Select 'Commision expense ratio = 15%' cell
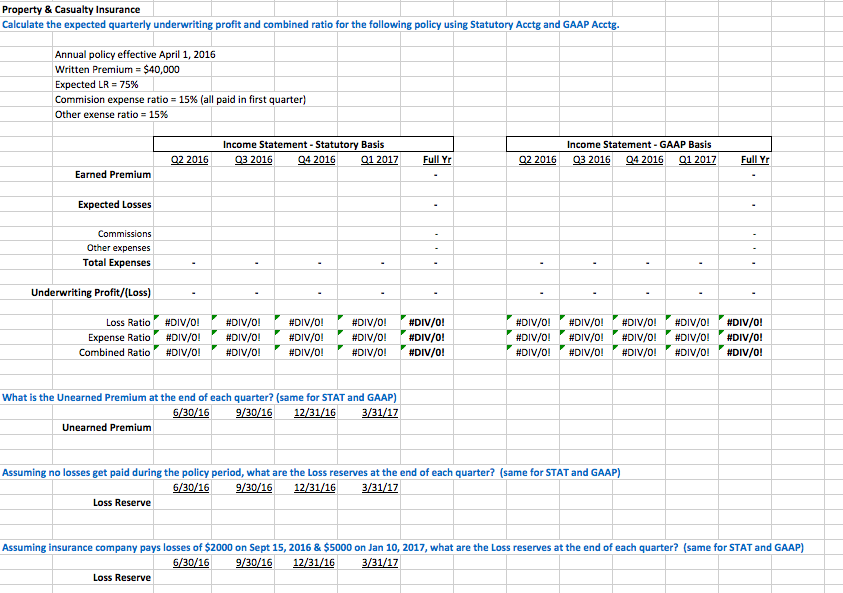Viewport: 843px width, 593px height. tap(180, 99)
